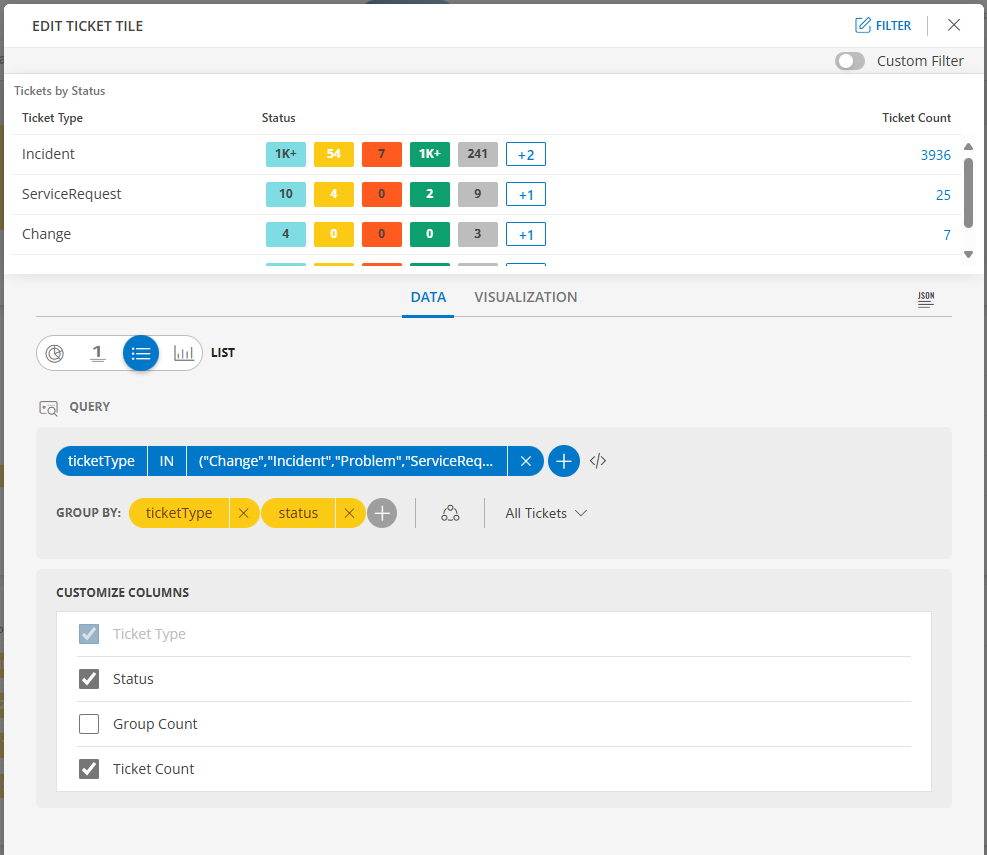The width and height of the screenshot is (987, 855).
Task: Remove the status chip from GROUP BY
Action: click(x=350, y=512)
